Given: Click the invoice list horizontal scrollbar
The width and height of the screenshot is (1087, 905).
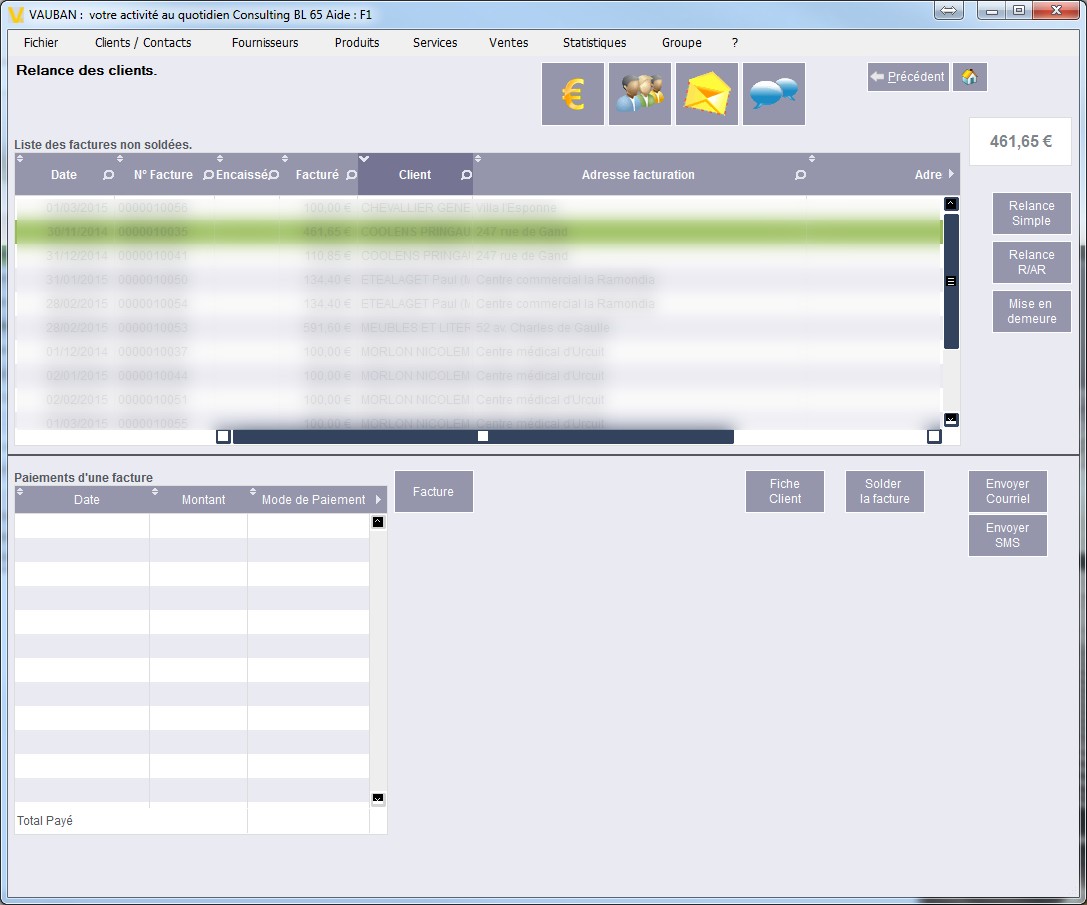Looking at the screenshot, I should tap(483, 436).
